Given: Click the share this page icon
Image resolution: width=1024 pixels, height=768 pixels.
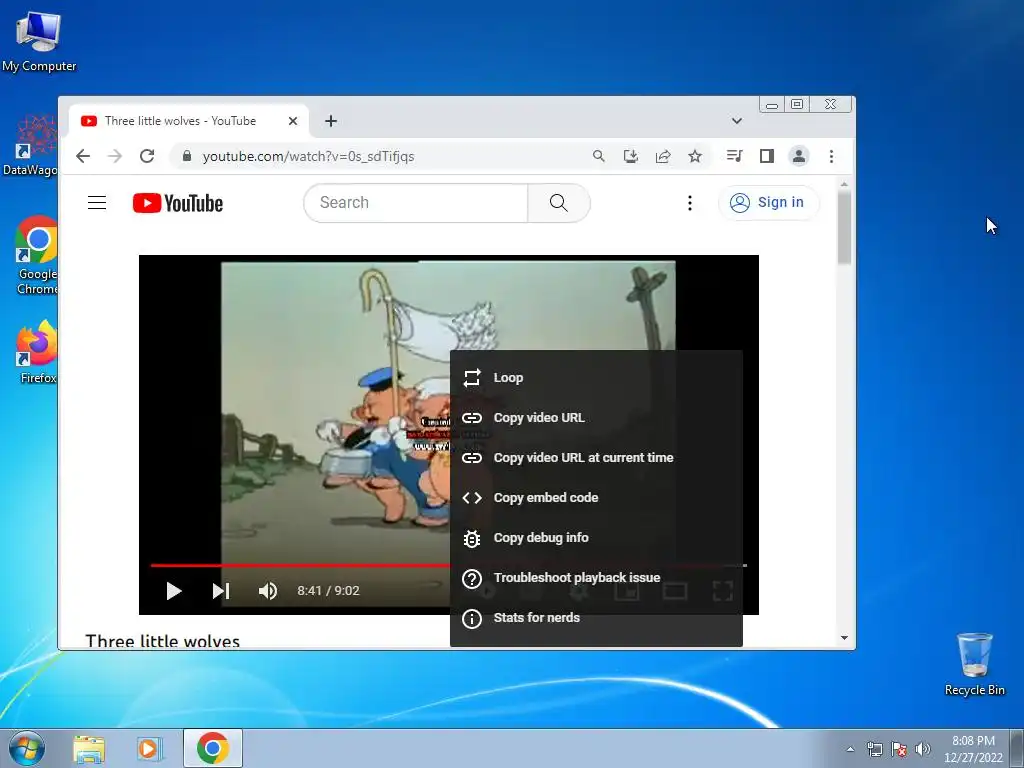Looking at the screenshot, I should pyautogui.click(x=663, y=156).
